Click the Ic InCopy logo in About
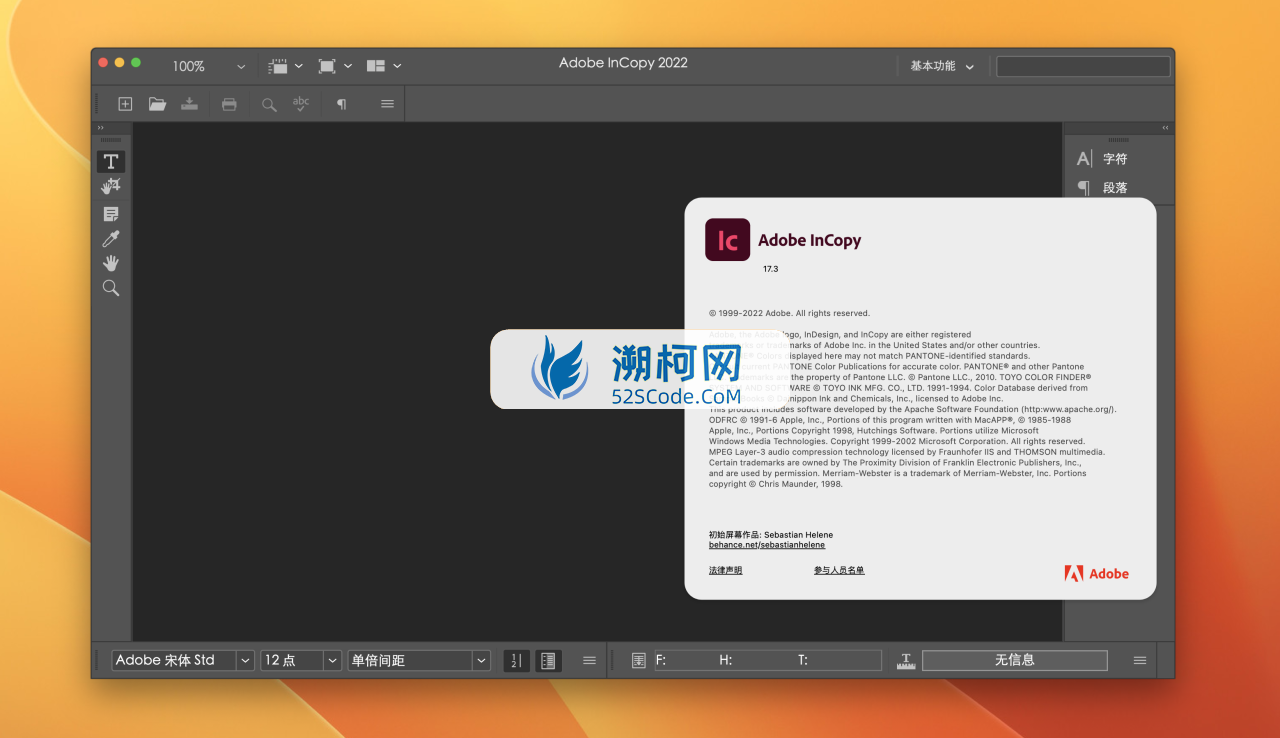The image size is (1280, 738). pyautogui.click(x=727, y=240)
